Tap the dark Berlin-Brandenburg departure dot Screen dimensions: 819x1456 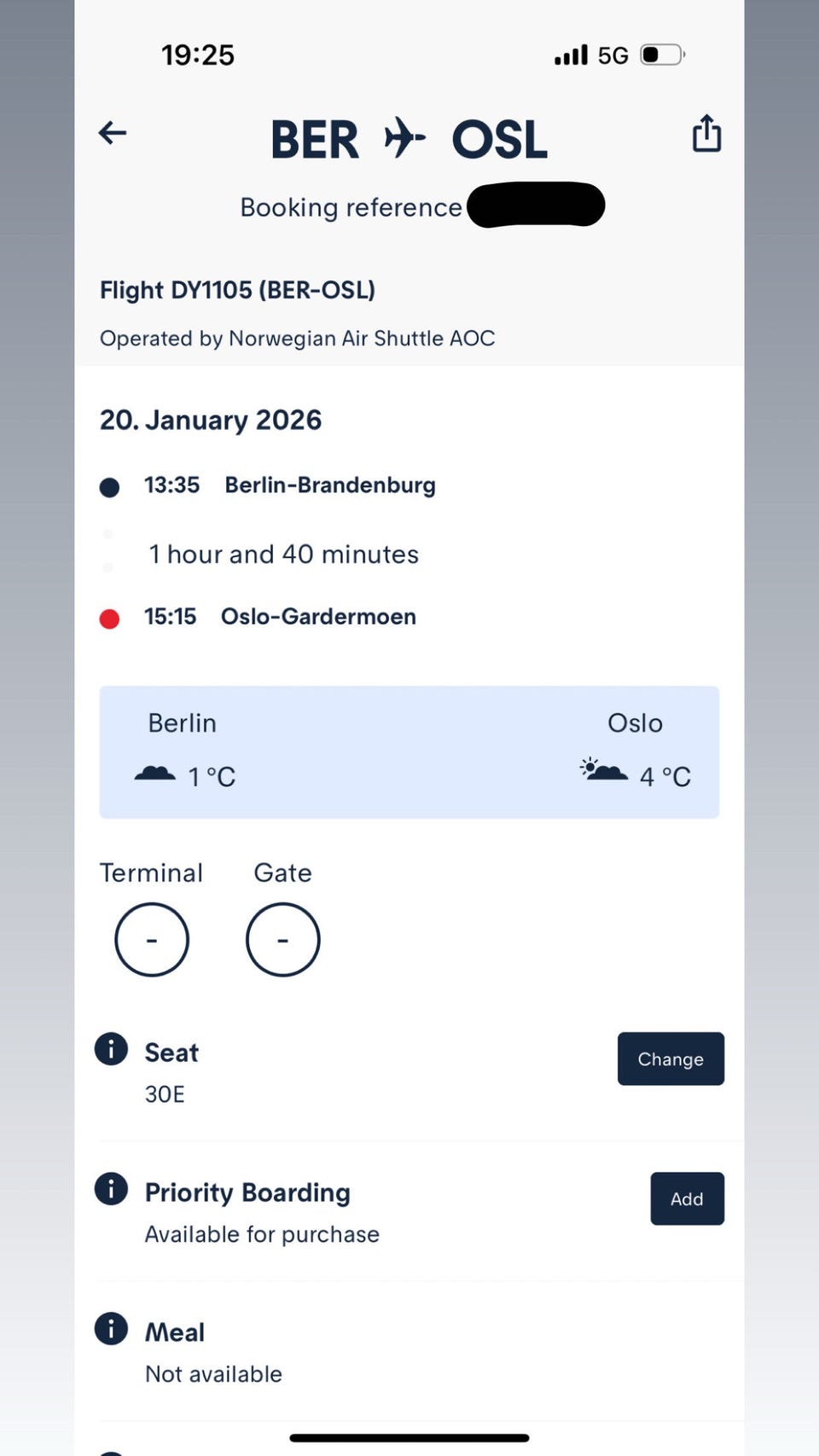coord(109,487)
